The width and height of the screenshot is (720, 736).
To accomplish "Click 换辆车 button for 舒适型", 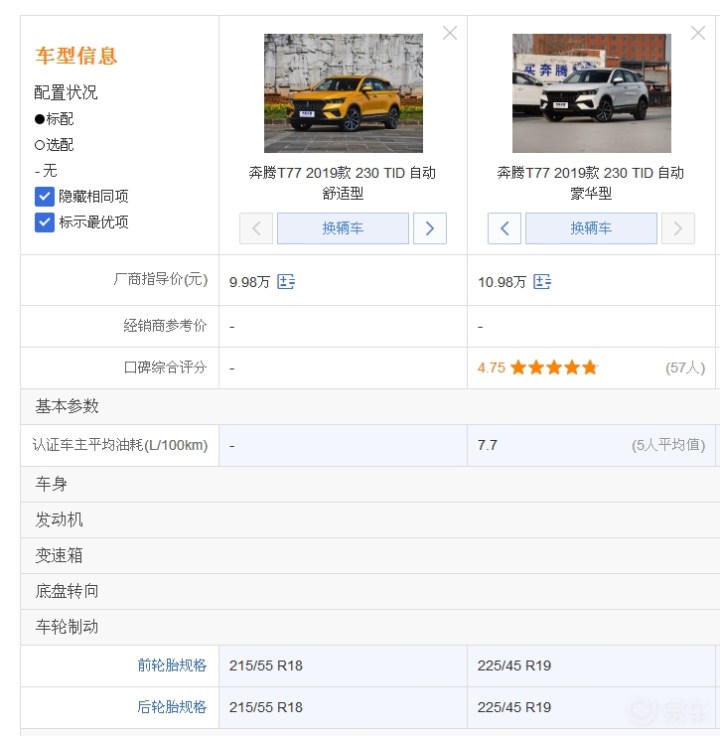I will point(343,229).
